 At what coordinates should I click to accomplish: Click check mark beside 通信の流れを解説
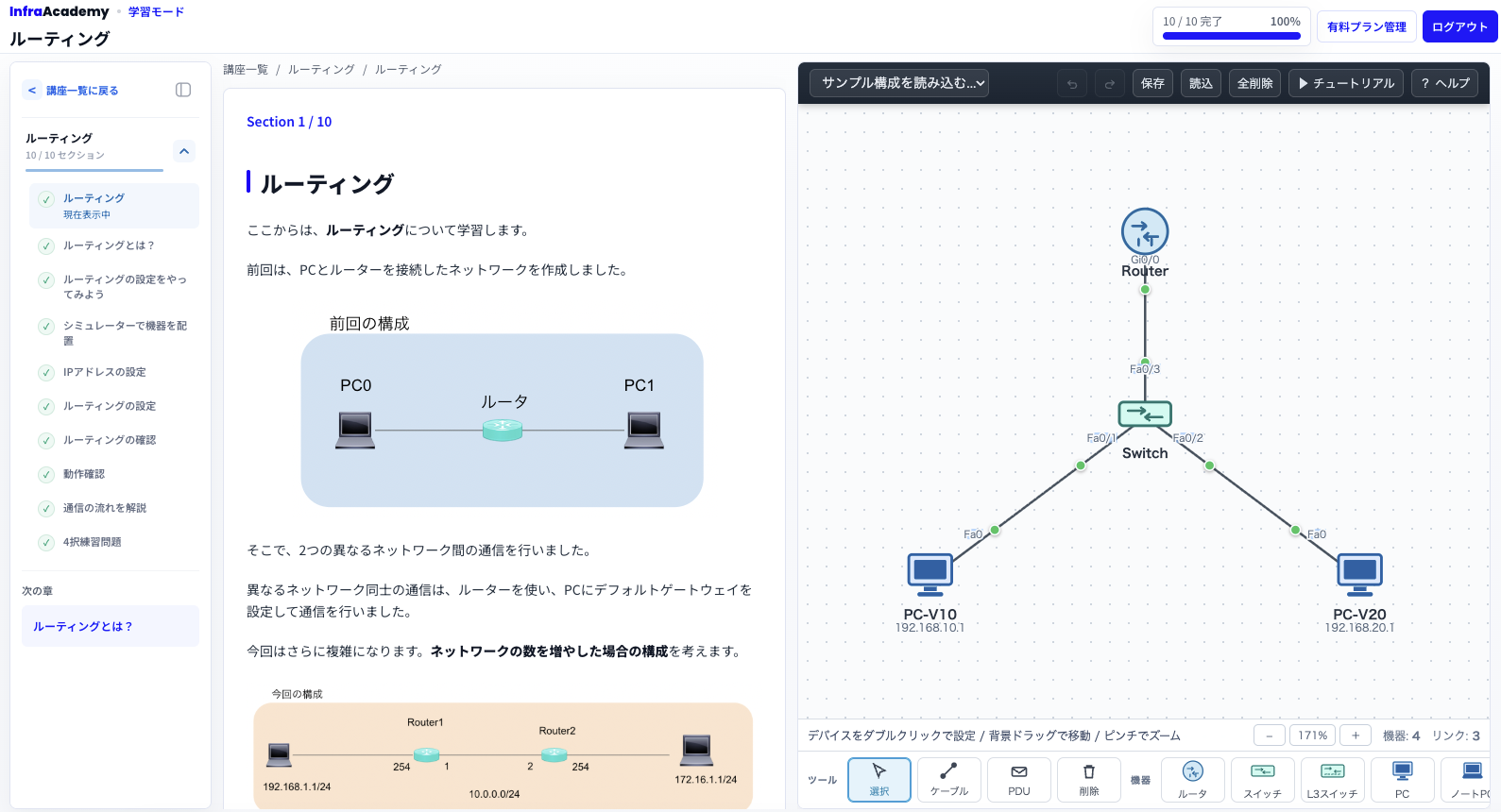coord(45,508)
